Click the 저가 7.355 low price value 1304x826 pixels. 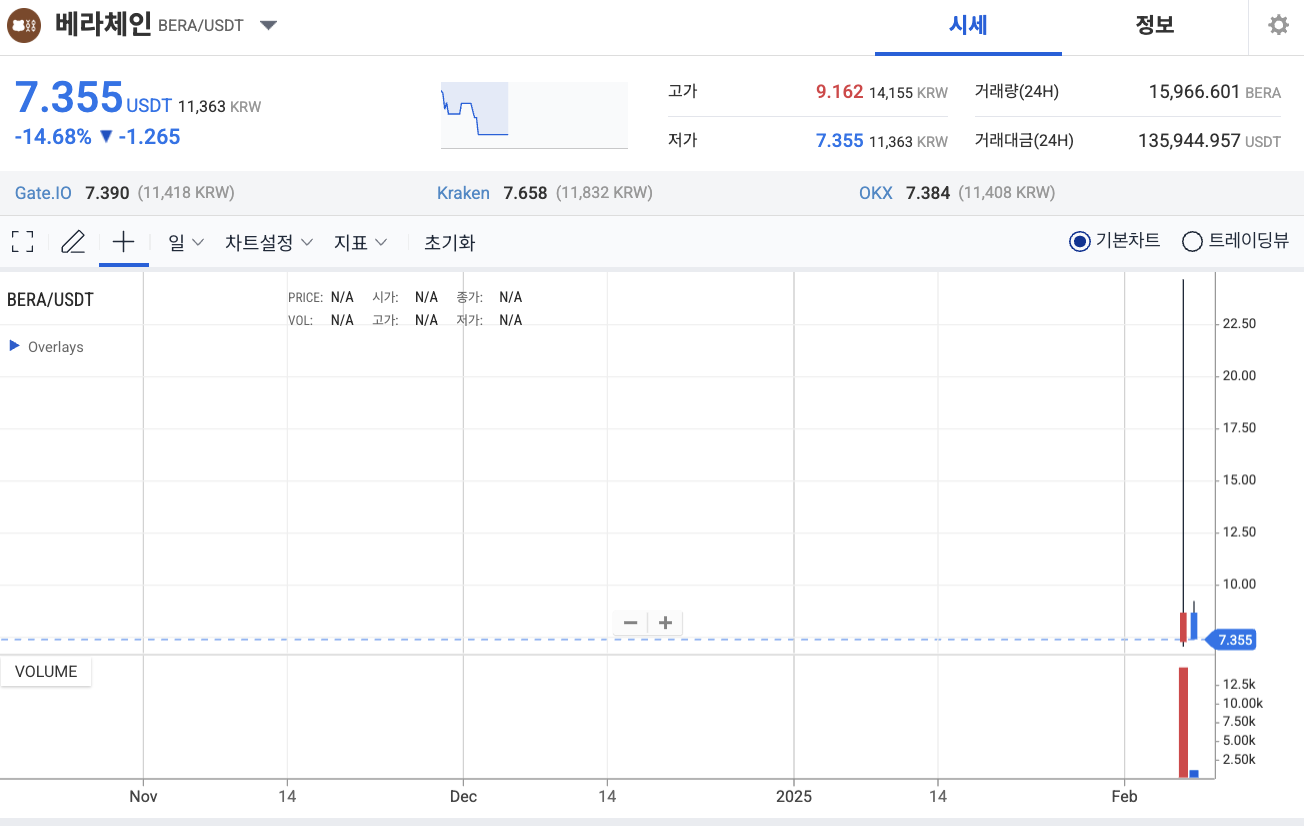[839, 141]
